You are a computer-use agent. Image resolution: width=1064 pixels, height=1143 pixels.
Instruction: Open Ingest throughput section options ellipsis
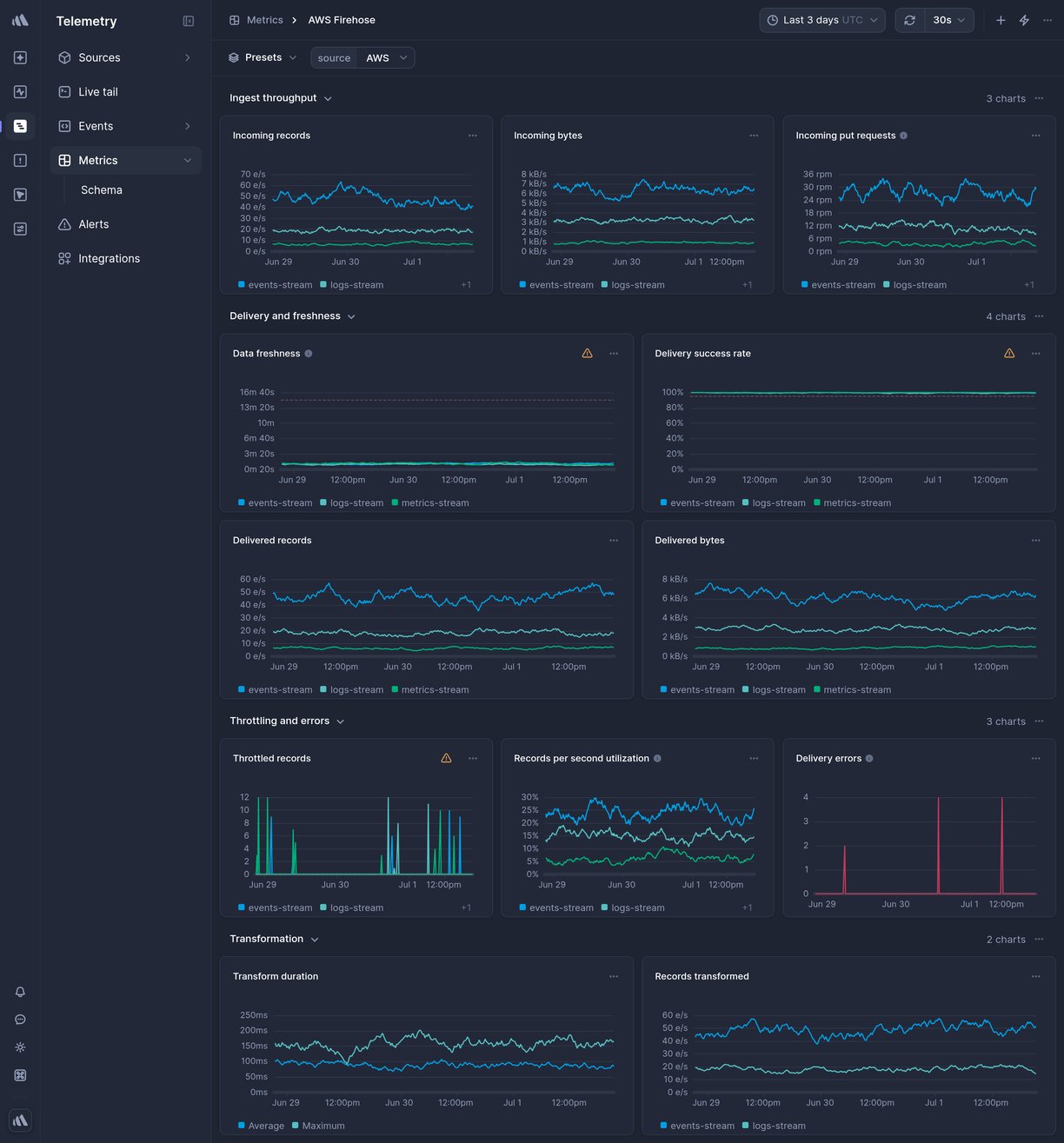coord(1039,98)
